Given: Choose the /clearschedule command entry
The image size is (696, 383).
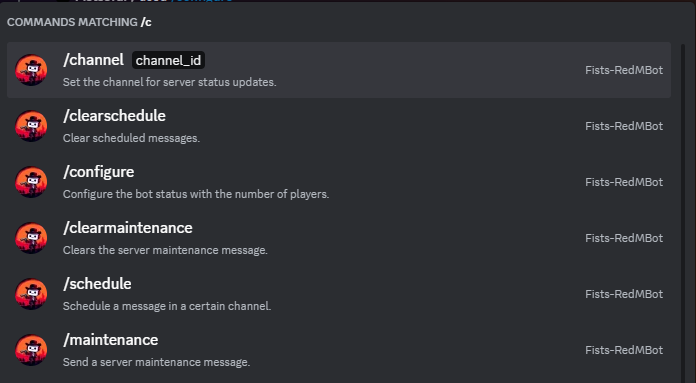Looking at the screenshot, I should click(x=339, y=126).
